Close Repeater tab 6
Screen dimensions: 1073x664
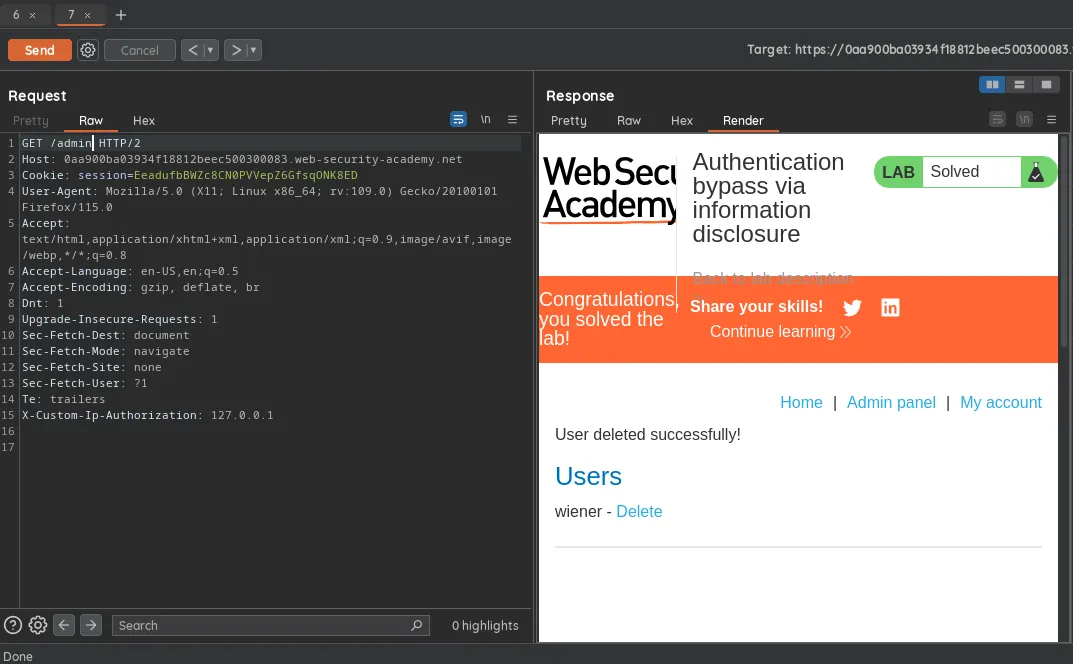point(32,15)
